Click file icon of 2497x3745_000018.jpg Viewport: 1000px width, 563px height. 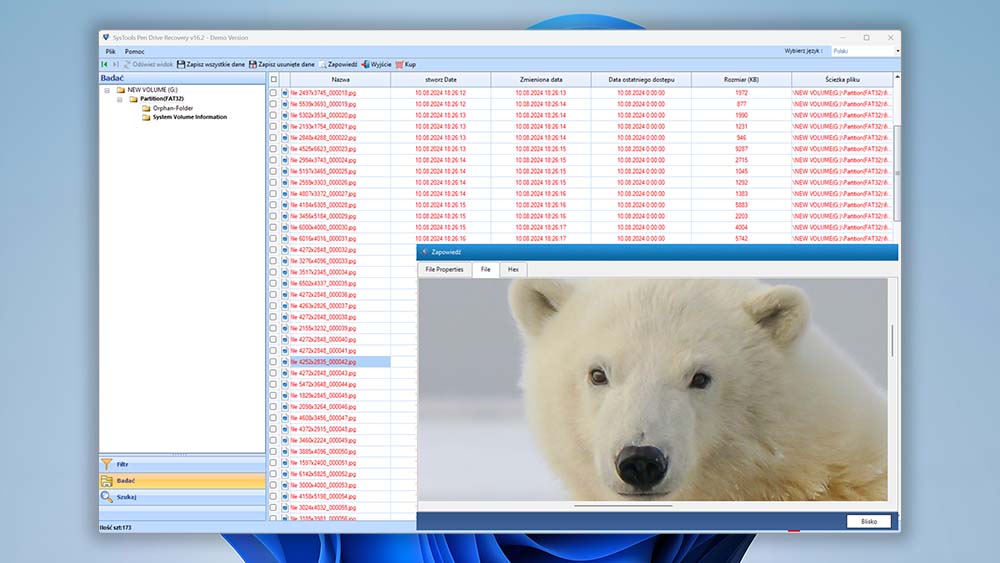tap(285, 93)
